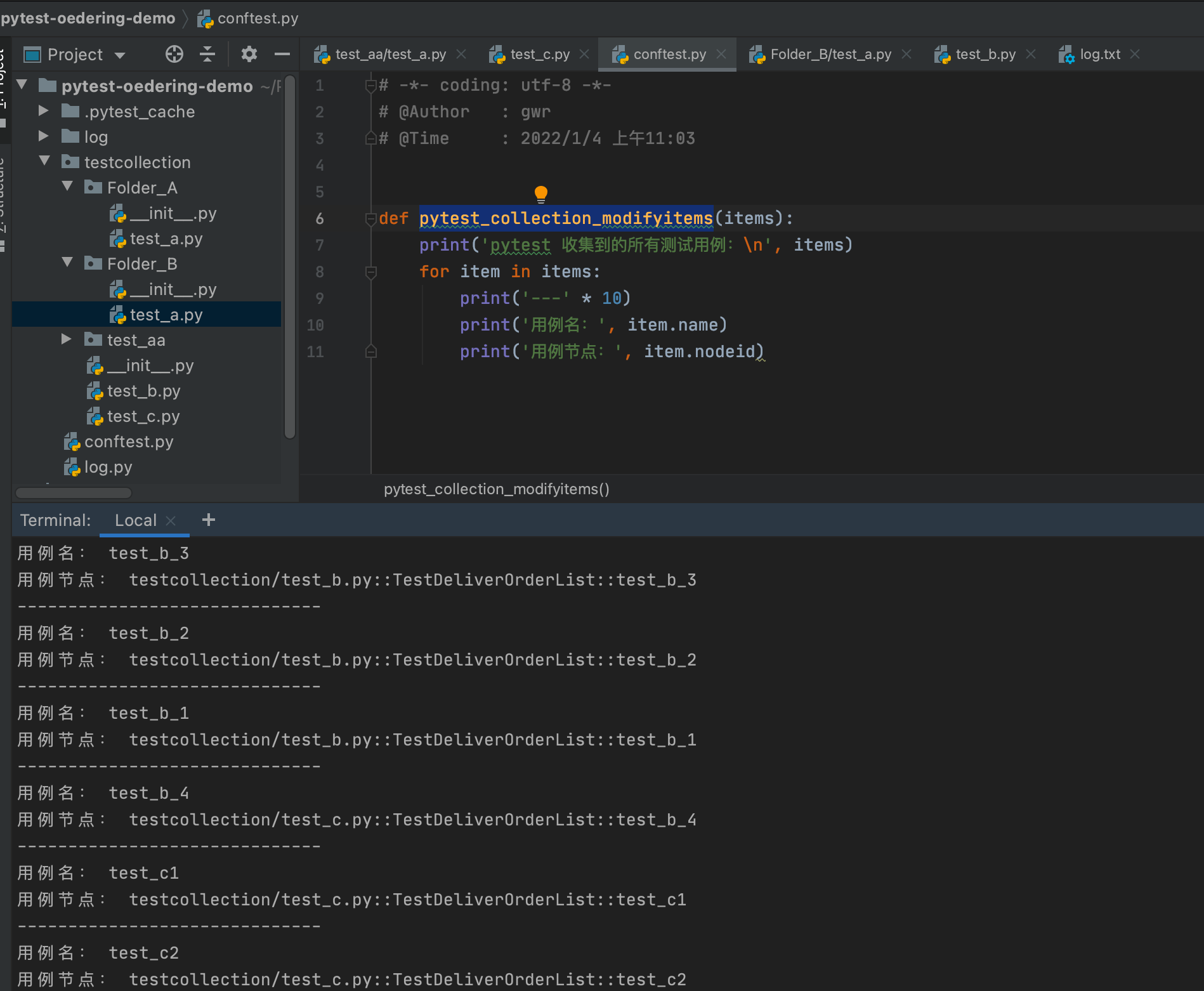
Task: Close the test_aa/test_a.py editor tab
Action: click(462, 55)
